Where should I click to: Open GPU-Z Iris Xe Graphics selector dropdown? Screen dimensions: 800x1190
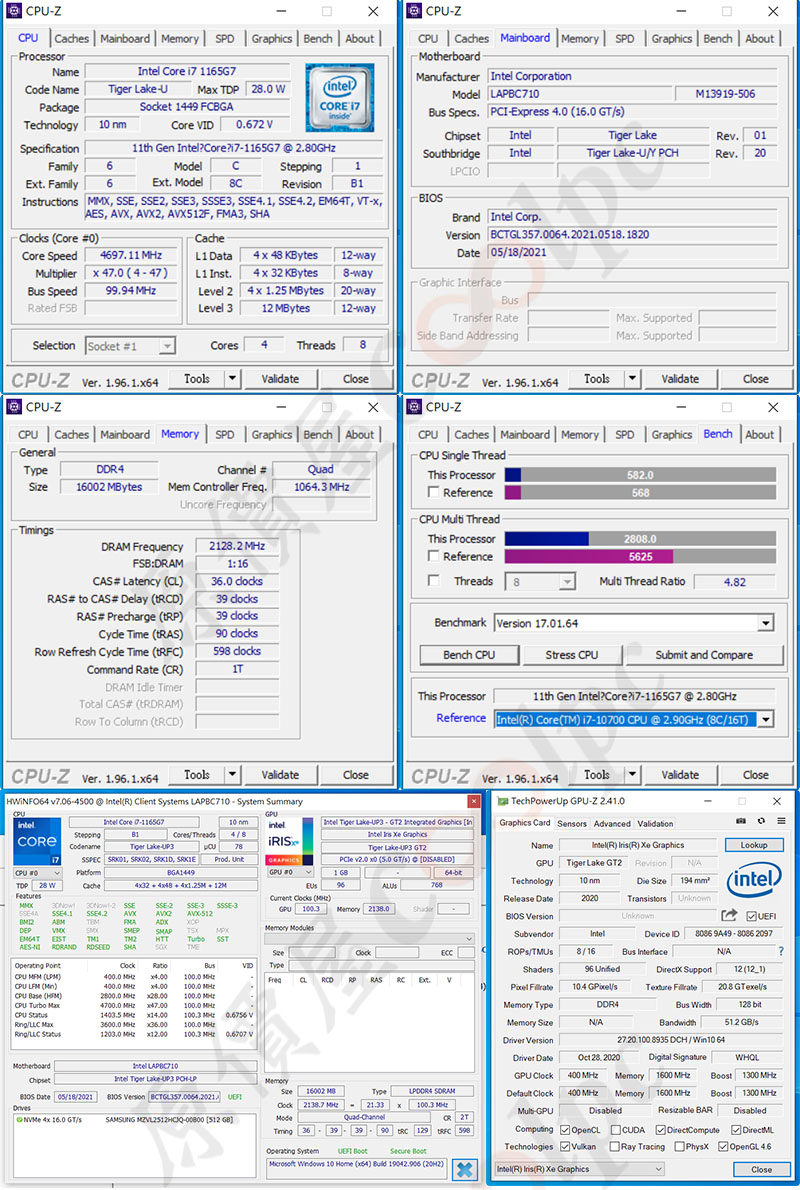click(579, 1170)
